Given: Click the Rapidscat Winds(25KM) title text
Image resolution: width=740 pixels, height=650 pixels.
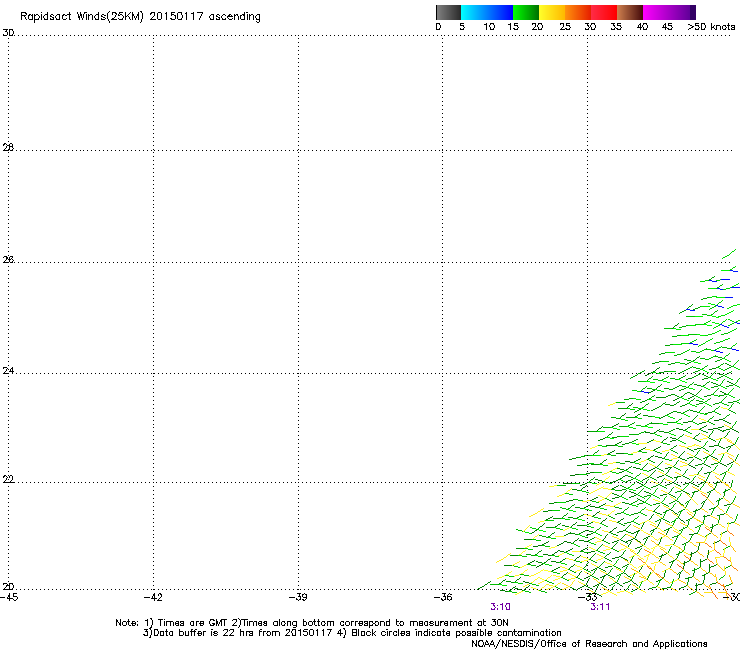Looking at the screenshot, I should 140,17.
